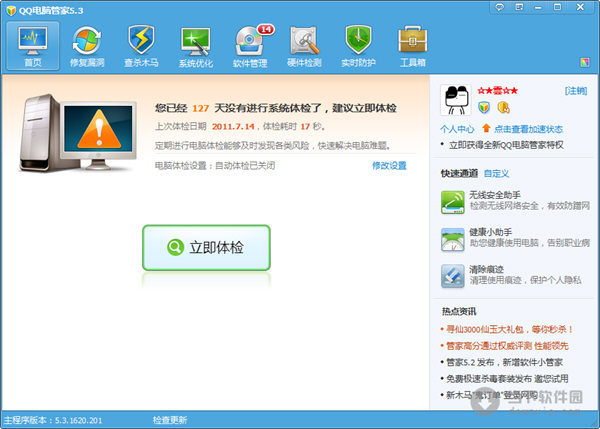Click the 修改设置 link
Viewport: 600px width, 429px height.
389,166
